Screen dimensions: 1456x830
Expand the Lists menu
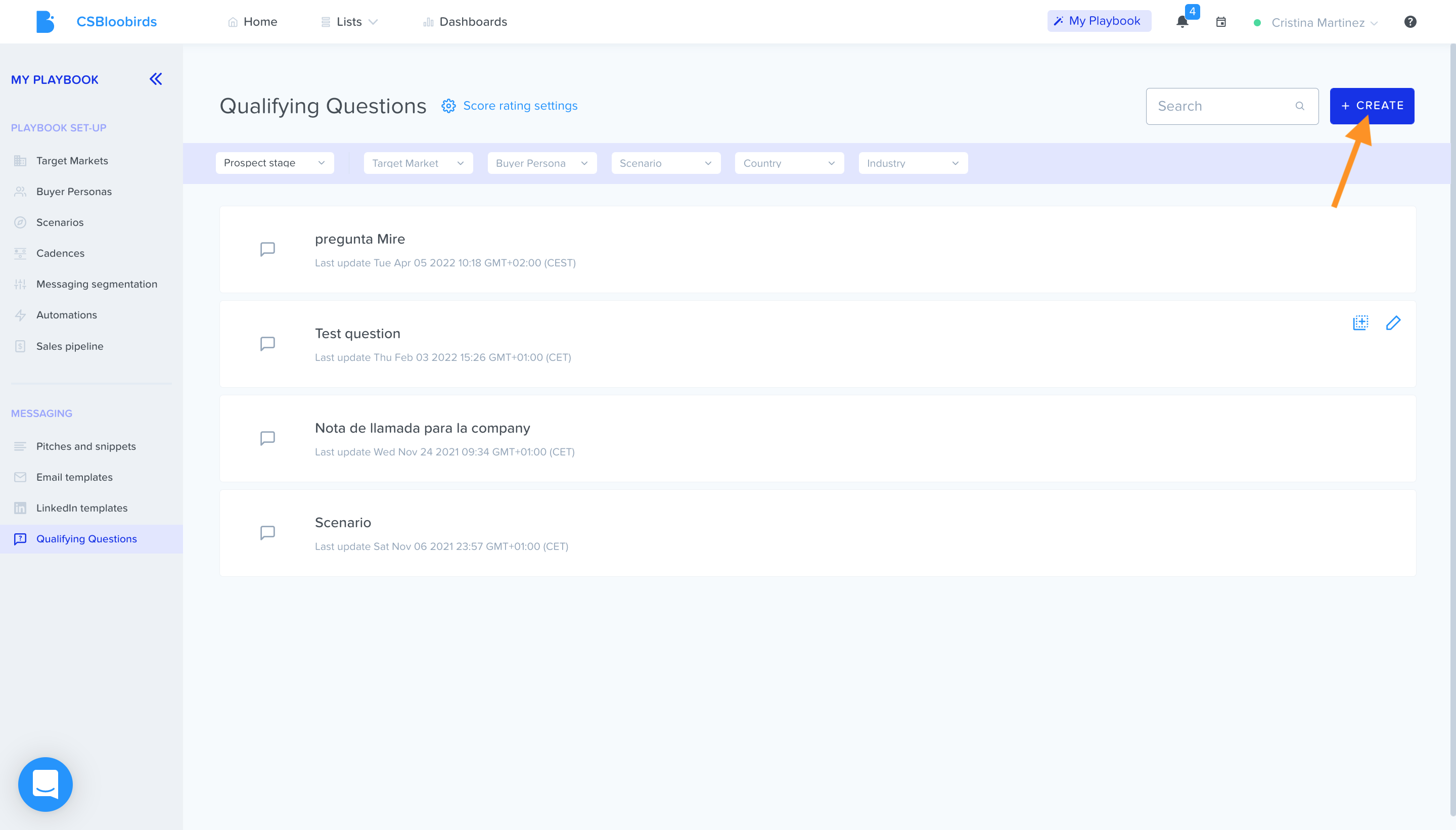pos(349,22)
